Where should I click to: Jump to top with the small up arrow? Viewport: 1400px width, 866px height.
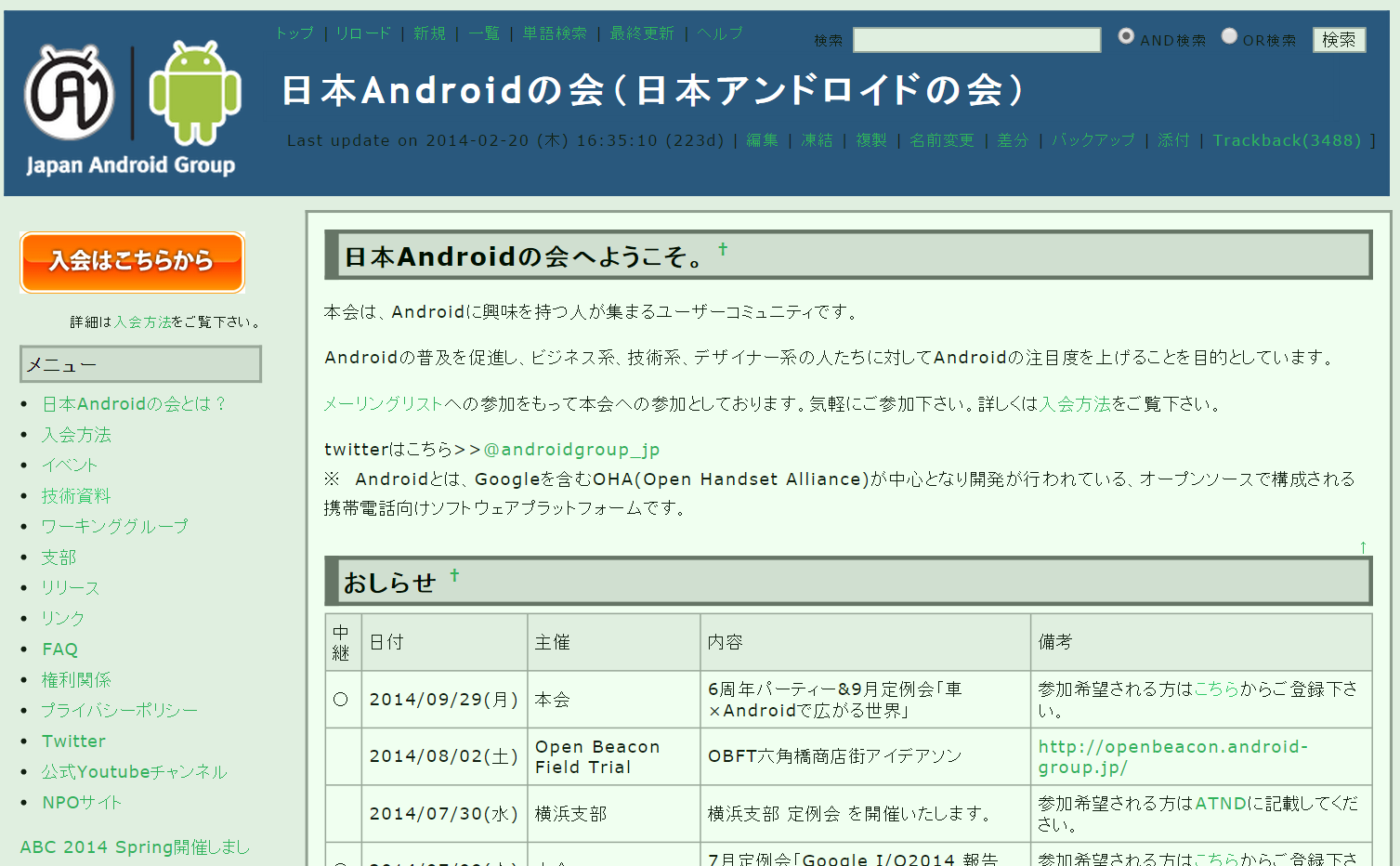click(x=1363, y=546)
